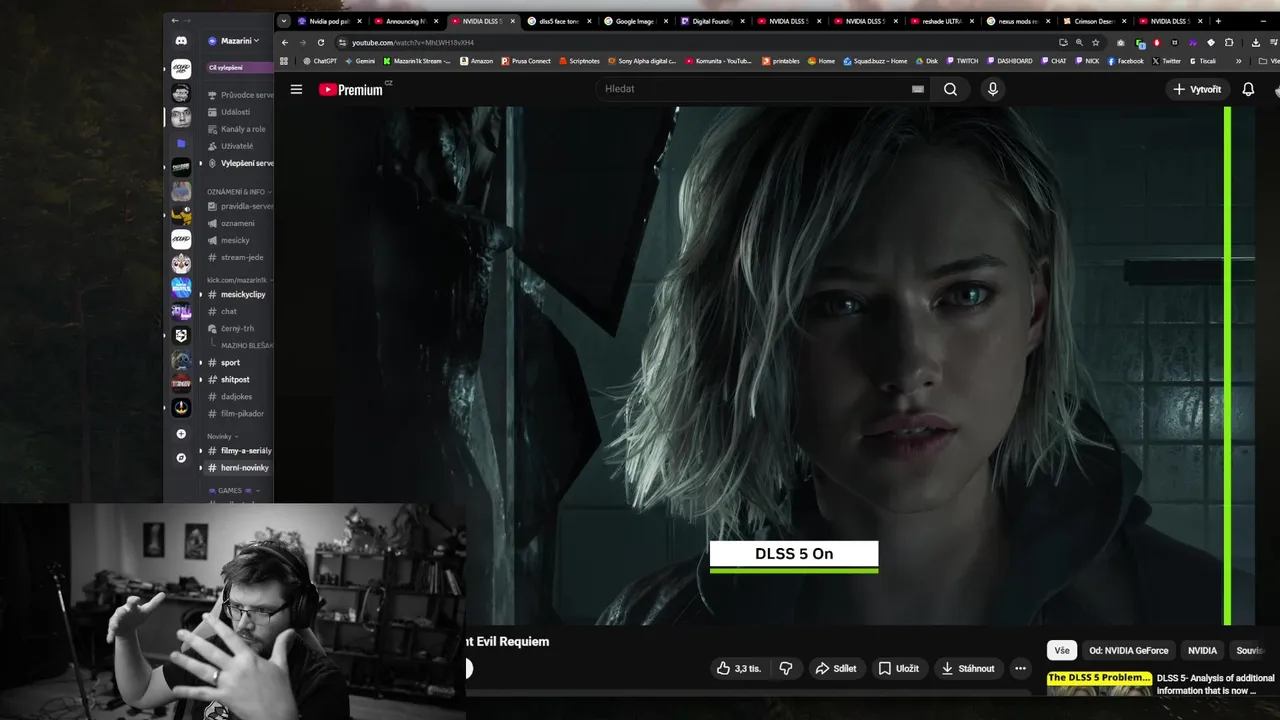Open the Facebook bookmark
The width and height of the screenshot is (1280, 720).
click(x=1125, y=61)
